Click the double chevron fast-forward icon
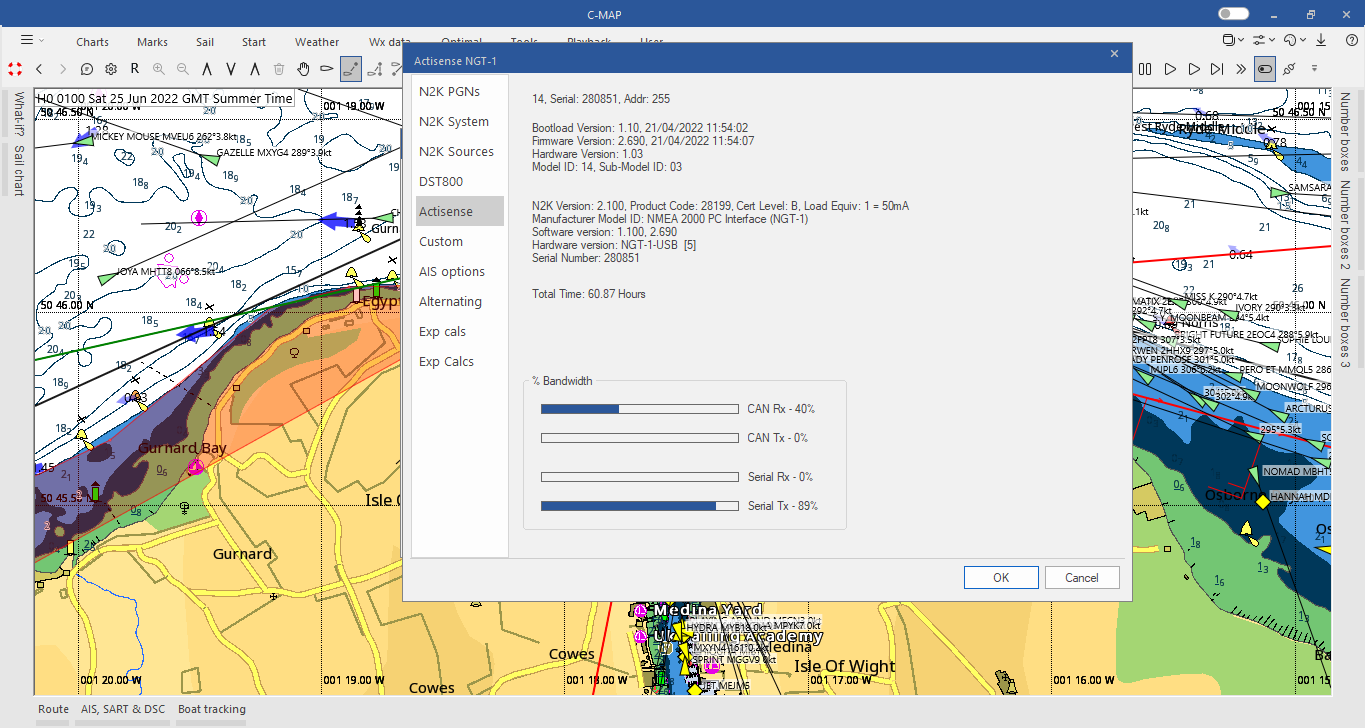This screenshot has height=728, width=1365. click(x=1241, y=69)
